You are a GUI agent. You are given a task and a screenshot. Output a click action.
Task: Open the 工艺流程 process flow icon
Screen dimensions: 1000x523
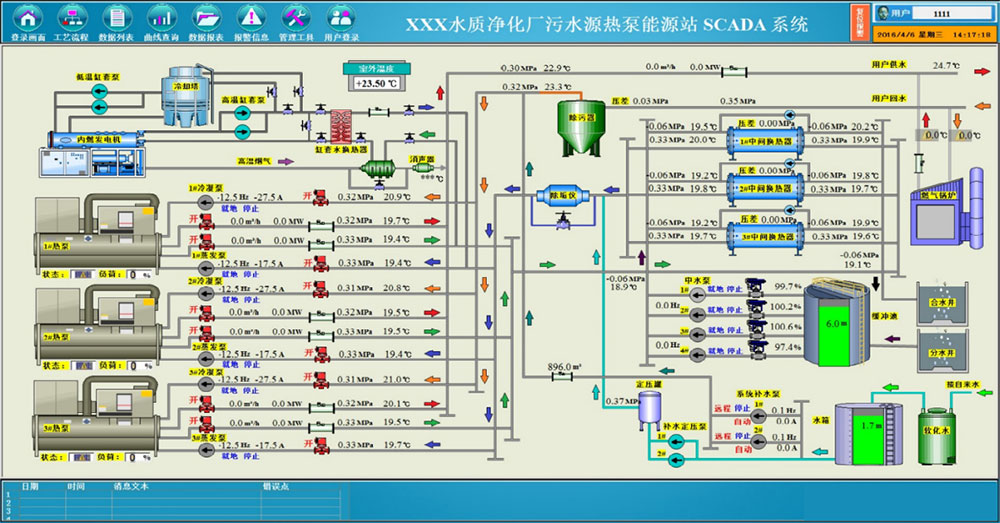(71, 17)
